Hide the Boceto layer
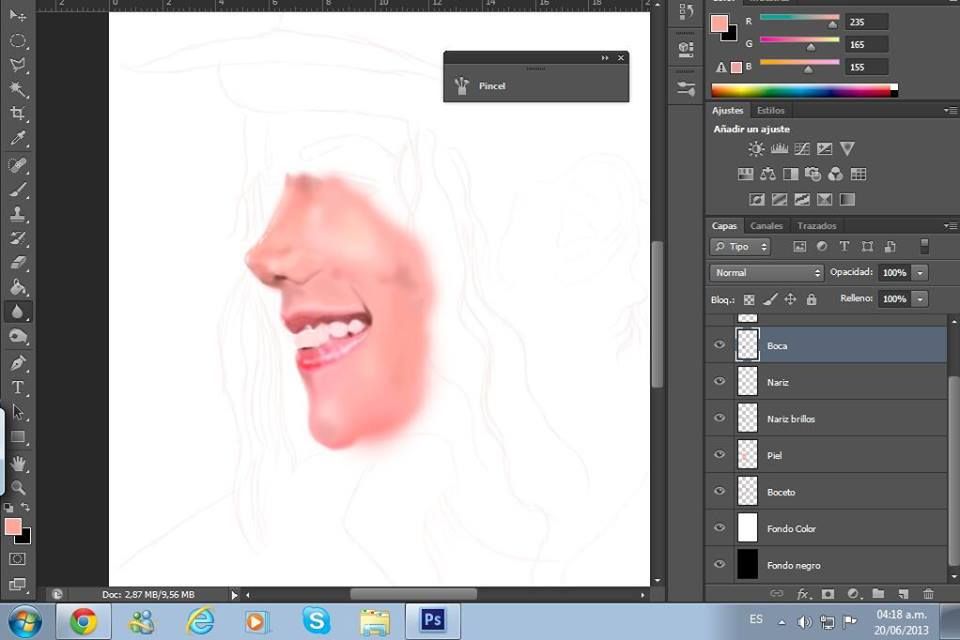Screen dimensions: 960x640 pyautogui.click(x=719, y=491)
